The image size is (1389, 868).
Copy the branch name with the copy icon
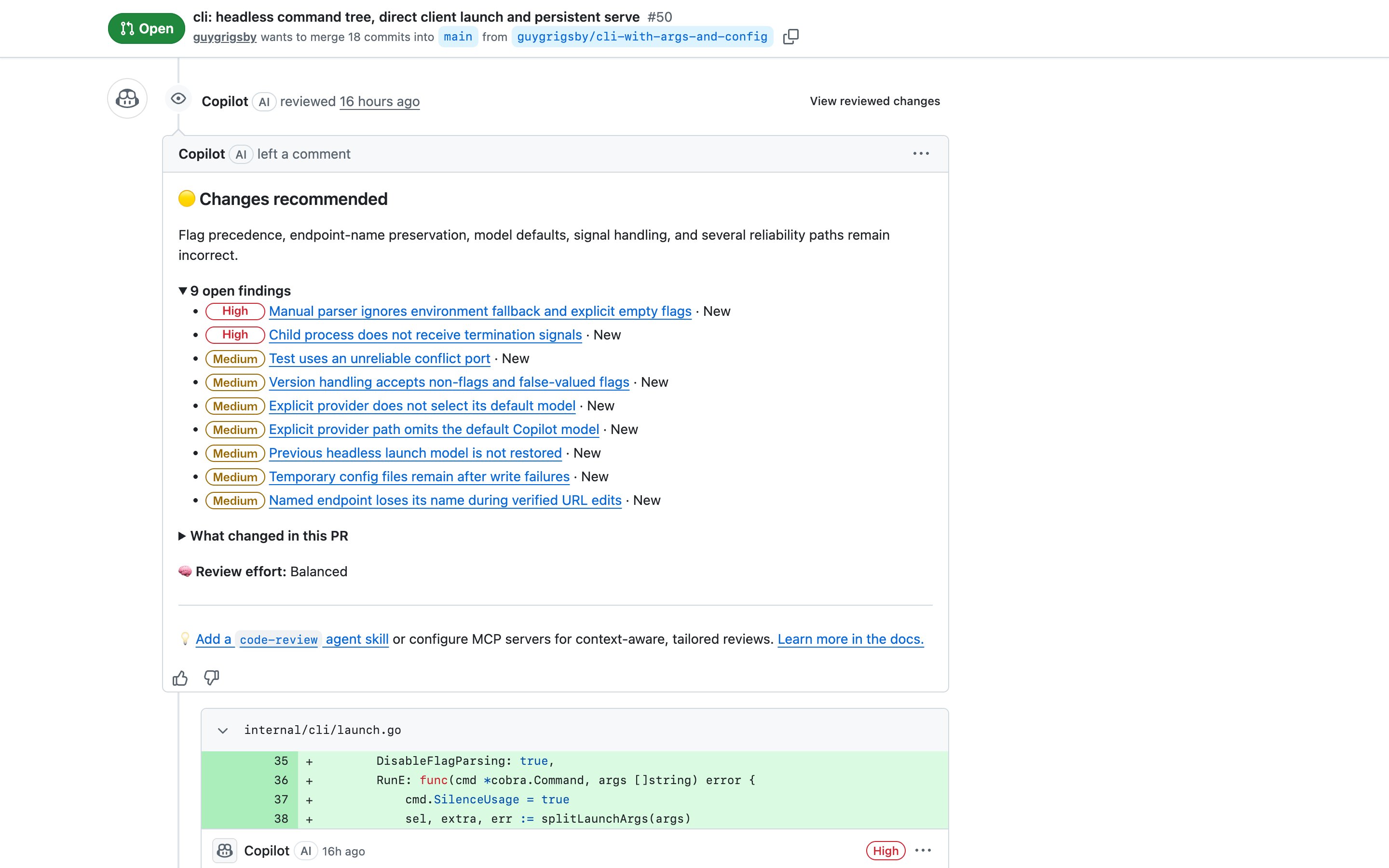(x=790, y=37)
